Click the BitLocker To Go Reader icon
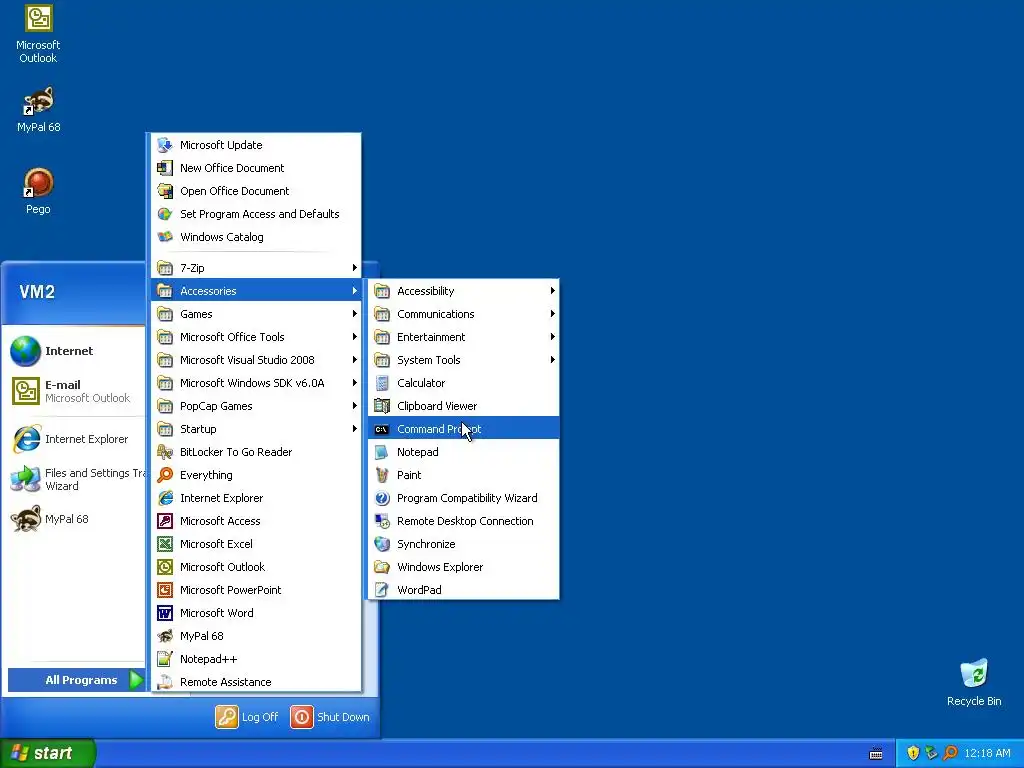 tap(165, 452)
